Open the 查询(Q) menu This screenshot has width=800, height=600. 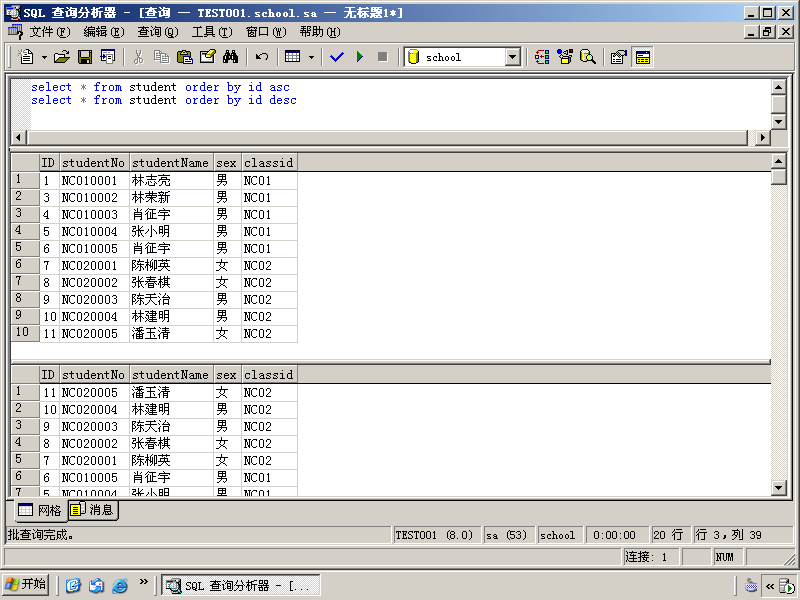coord(158,32)
